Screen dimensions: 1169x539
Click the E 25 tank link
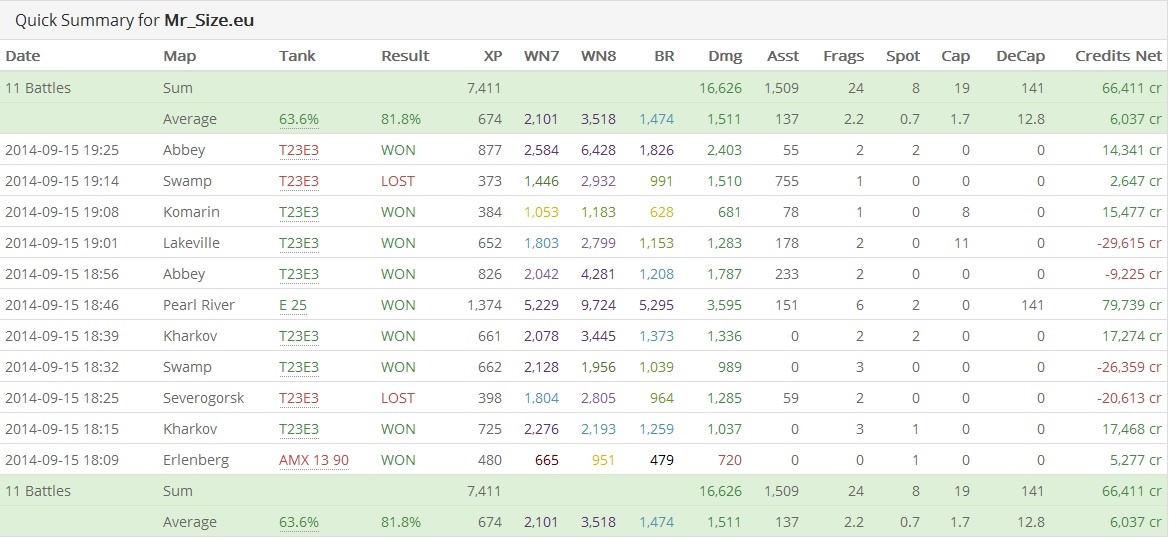(293, 305)
